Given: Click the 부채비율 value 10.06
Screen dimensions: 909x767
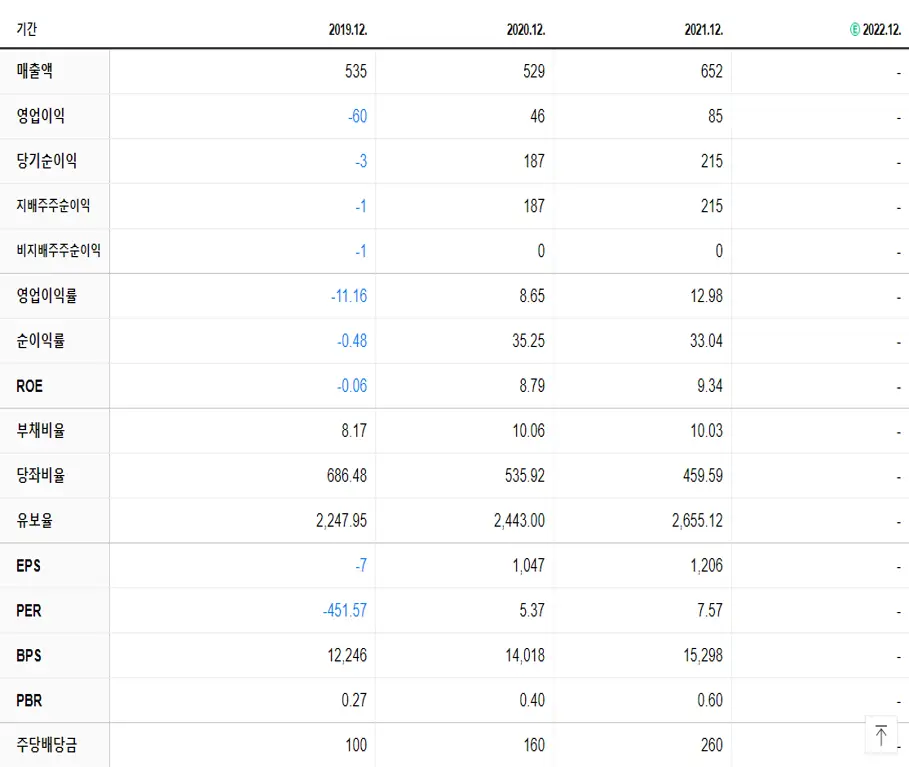Looking at the screenshot, I should pyautogui.click(x=529, y=431).
